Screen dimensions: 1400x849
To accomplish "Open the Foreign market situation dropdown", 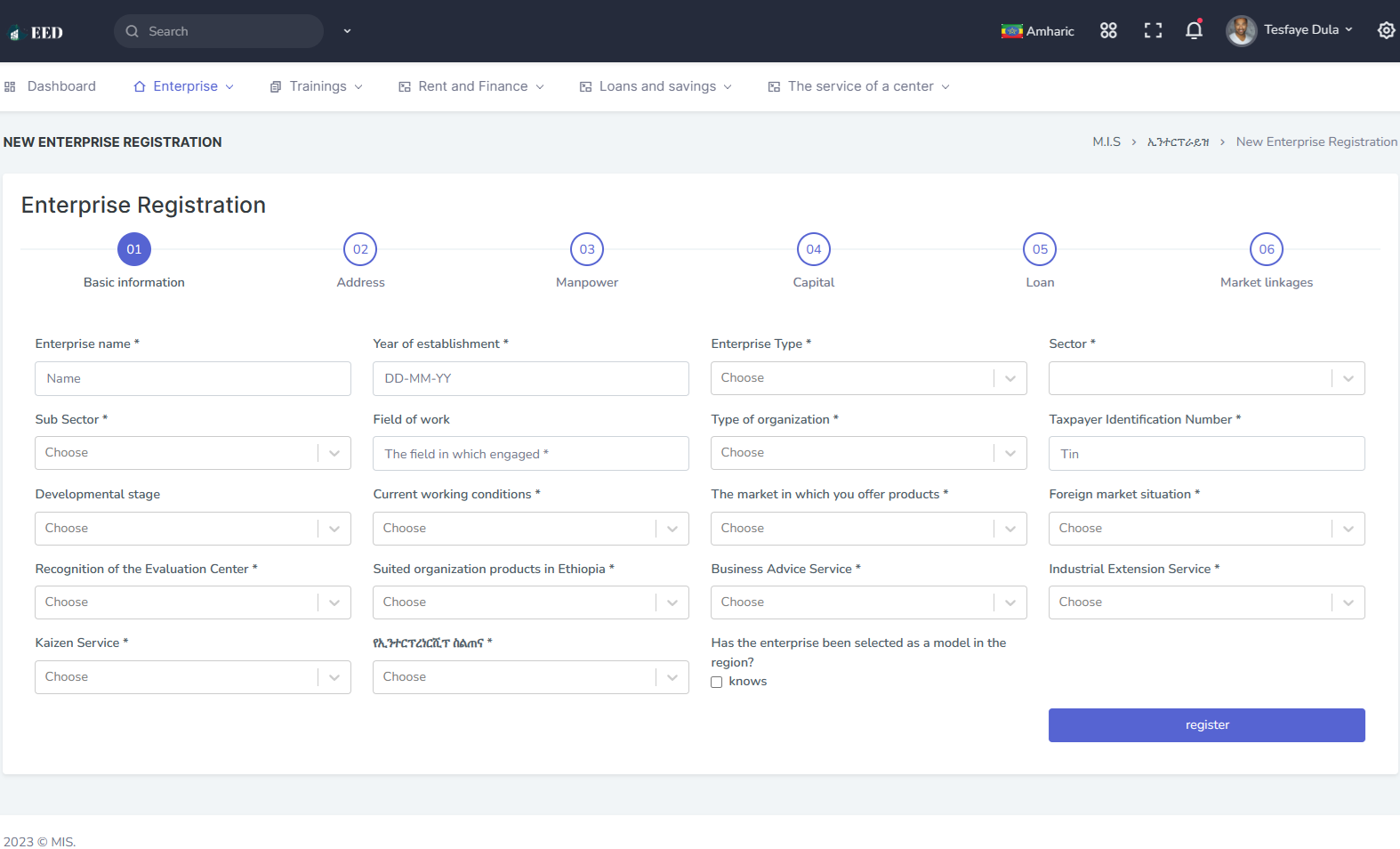I will coord(1206,529).
